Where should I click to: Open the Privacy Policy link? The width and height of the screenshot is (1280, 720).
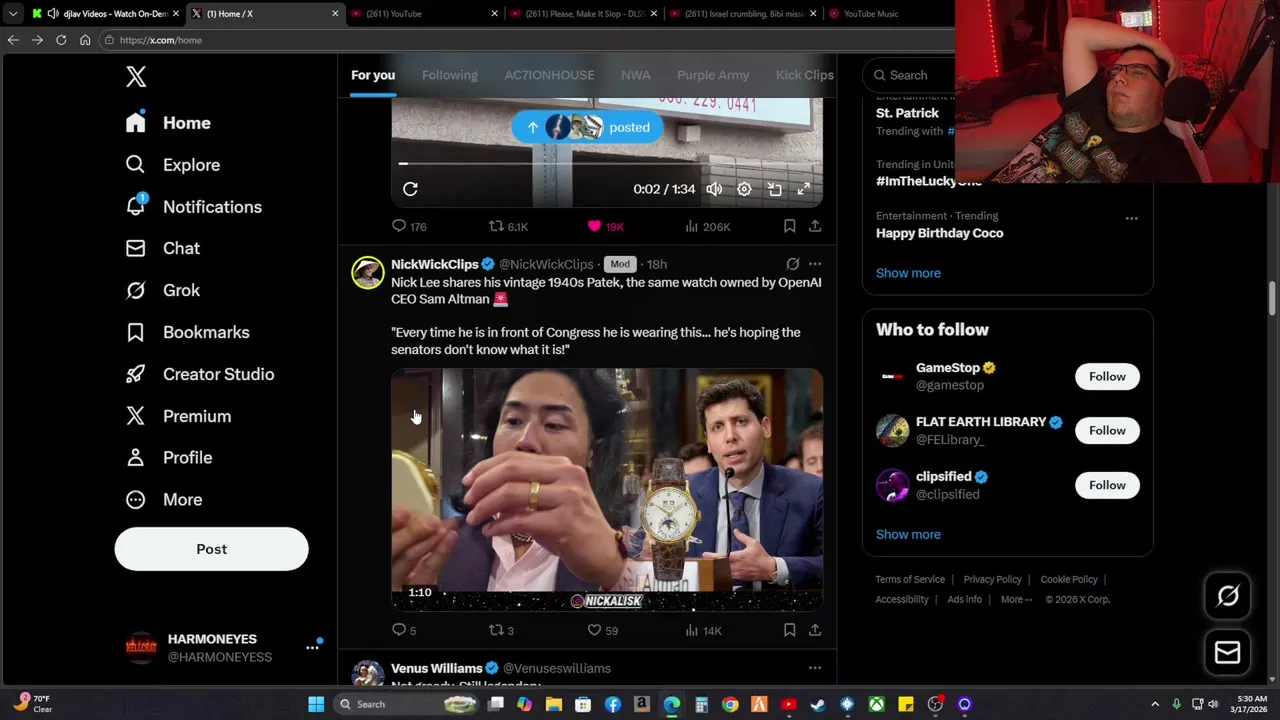tap(992, 580)
